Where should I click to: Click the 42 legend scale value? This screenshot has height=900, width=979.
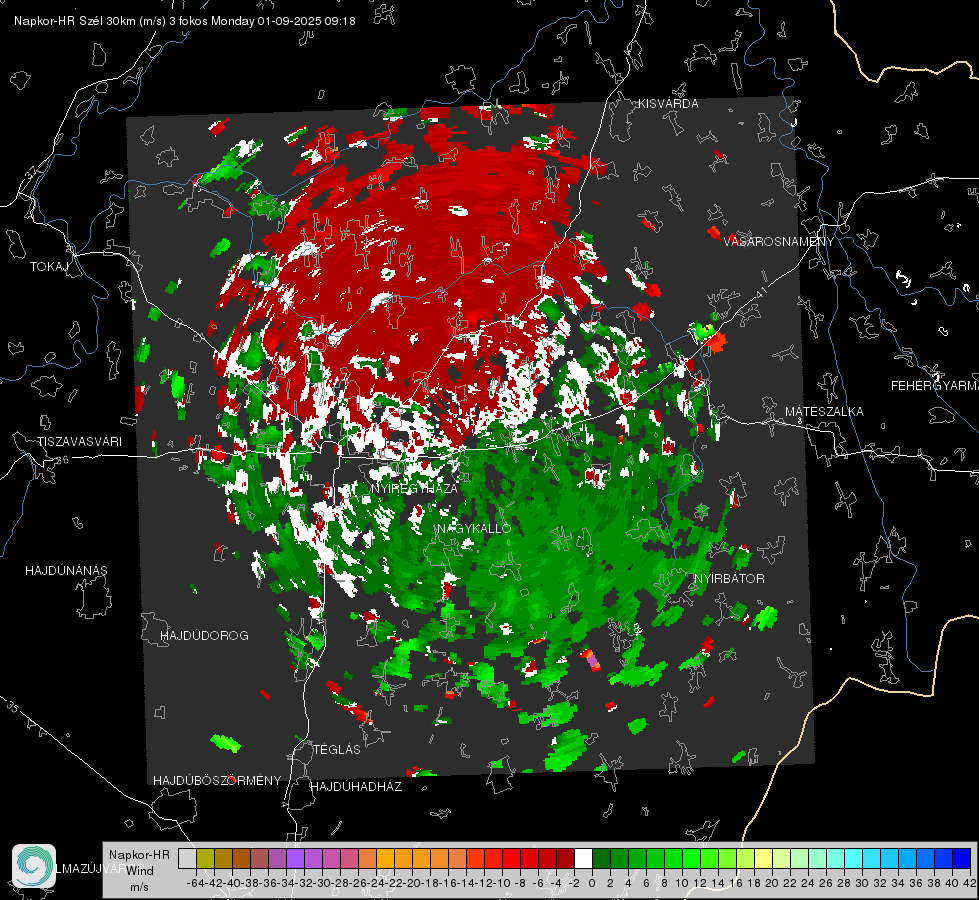coord(969,883)
